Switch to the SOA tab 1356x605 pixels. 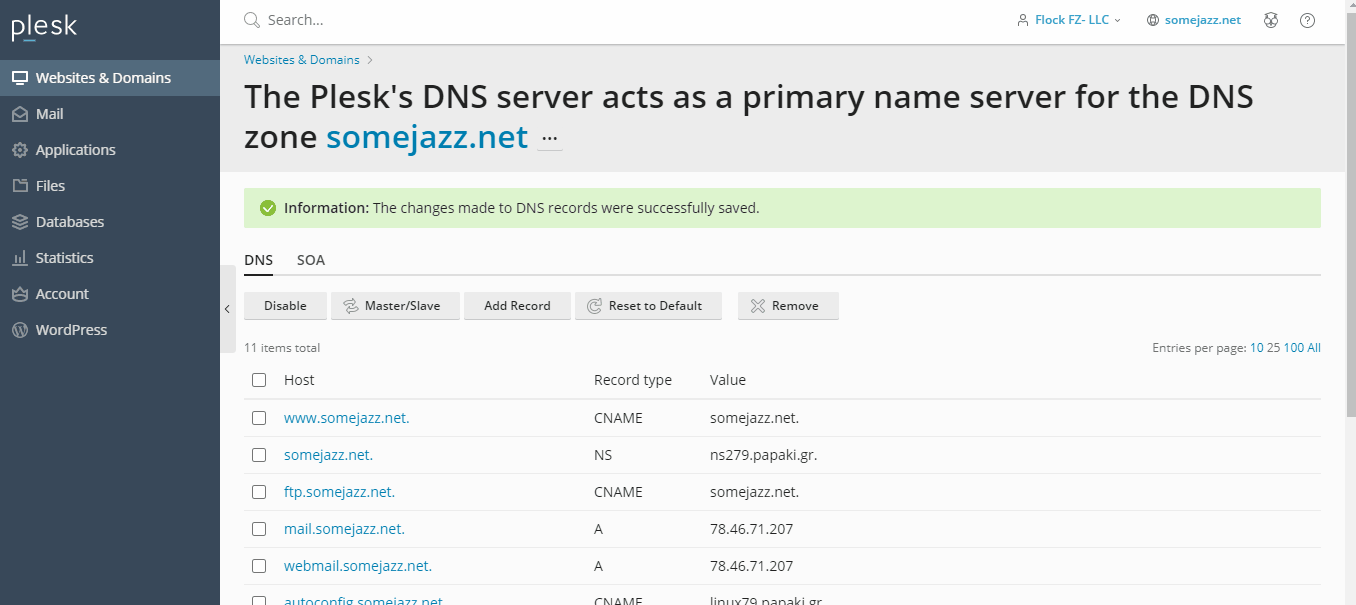311,260
